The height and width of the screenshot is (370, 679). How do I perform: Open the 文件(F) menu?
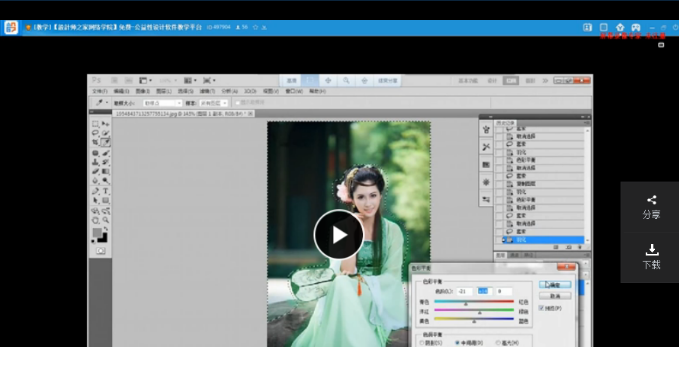(x=99, y=91)
